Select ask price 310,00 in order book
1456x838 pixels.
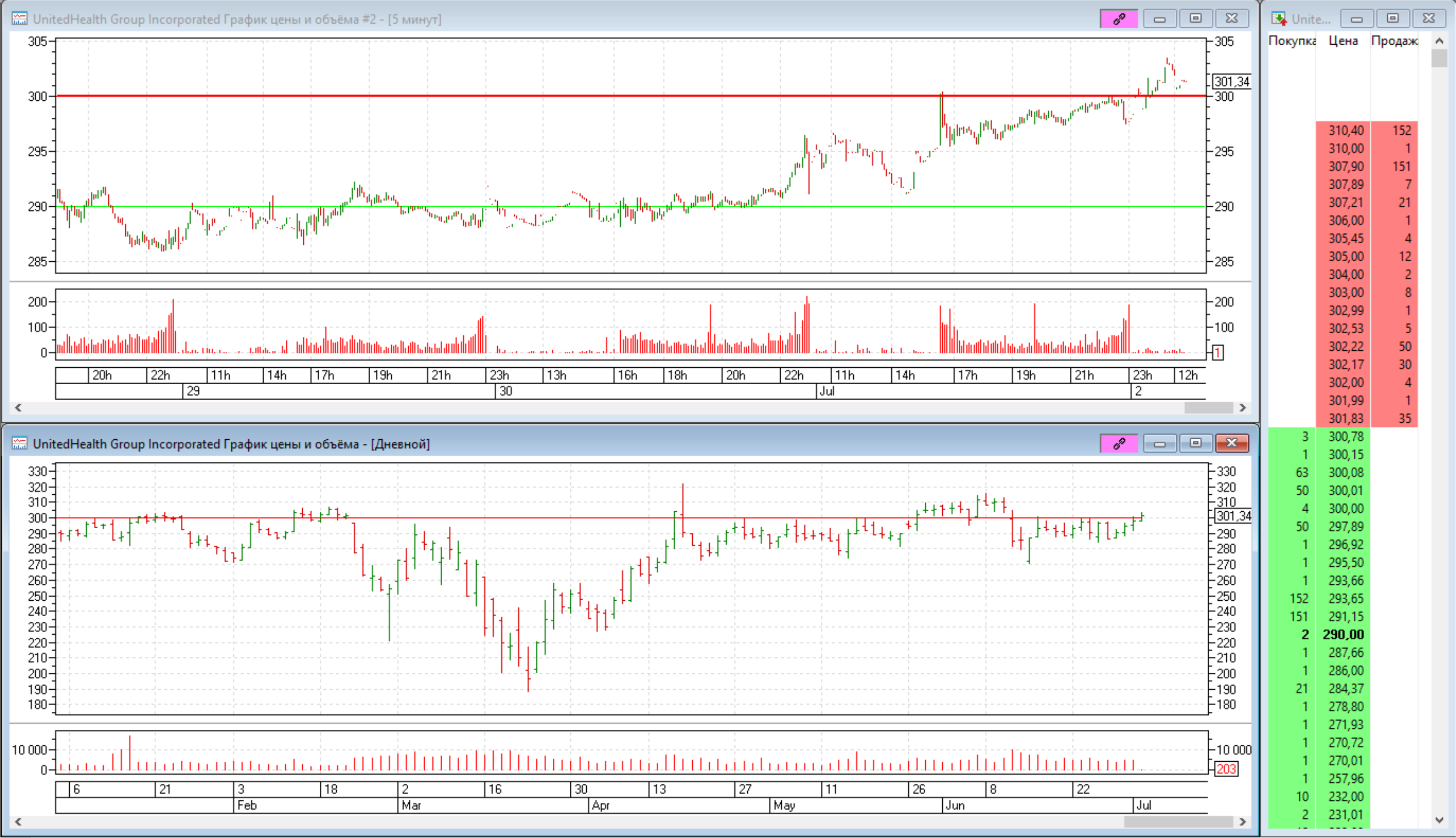coord(1345,148)
